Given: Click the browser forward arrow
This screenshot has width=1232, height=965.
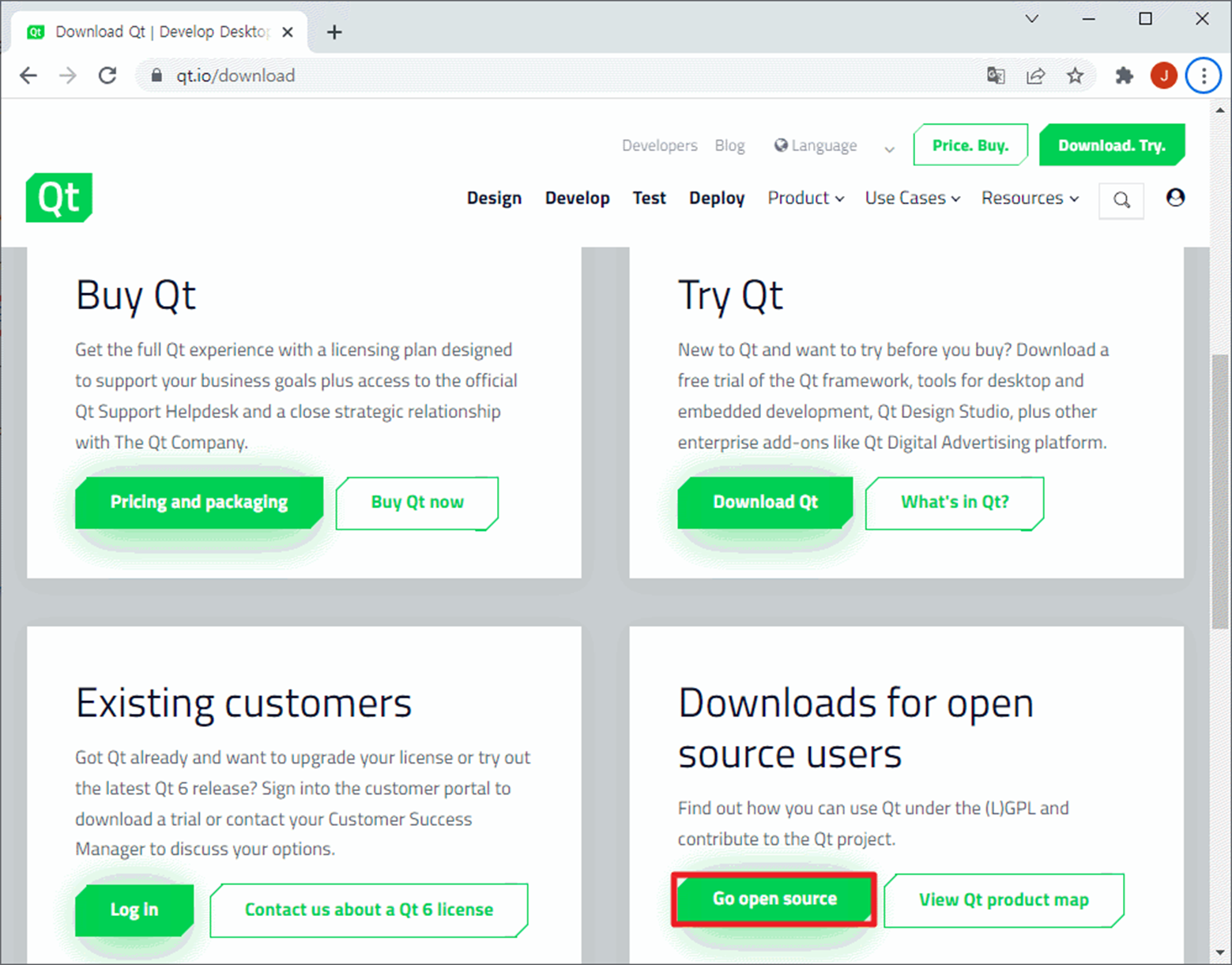Looking at the screenshot, I should coord(68,76).
